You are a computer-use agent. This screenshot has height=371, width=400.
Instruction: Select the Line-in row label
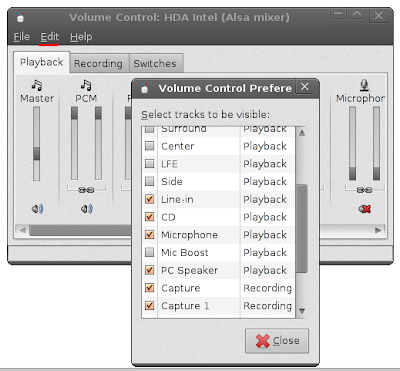[x=177, y=199]
